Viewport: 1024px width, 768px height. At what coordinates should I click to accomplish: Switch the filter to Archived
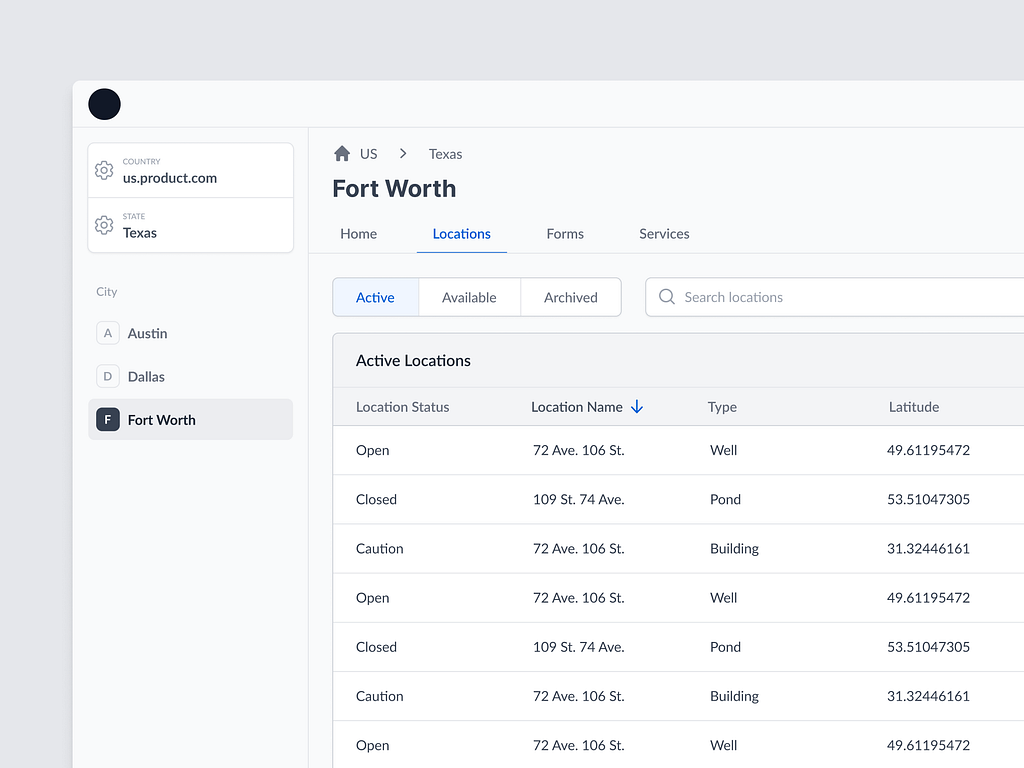pos(570,297)
